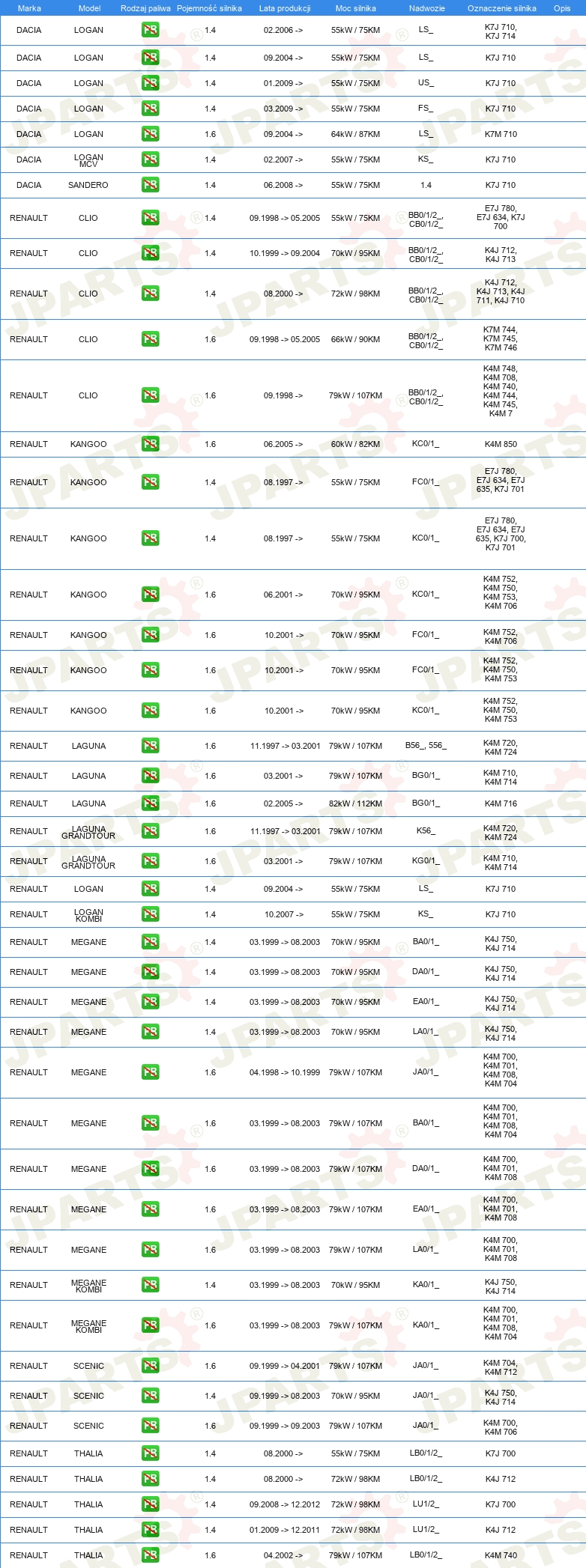Click the fuel icon in the Dacia Logan US_ row
Viewport: 586px width, 1568px height.
[x=150, y=83]
